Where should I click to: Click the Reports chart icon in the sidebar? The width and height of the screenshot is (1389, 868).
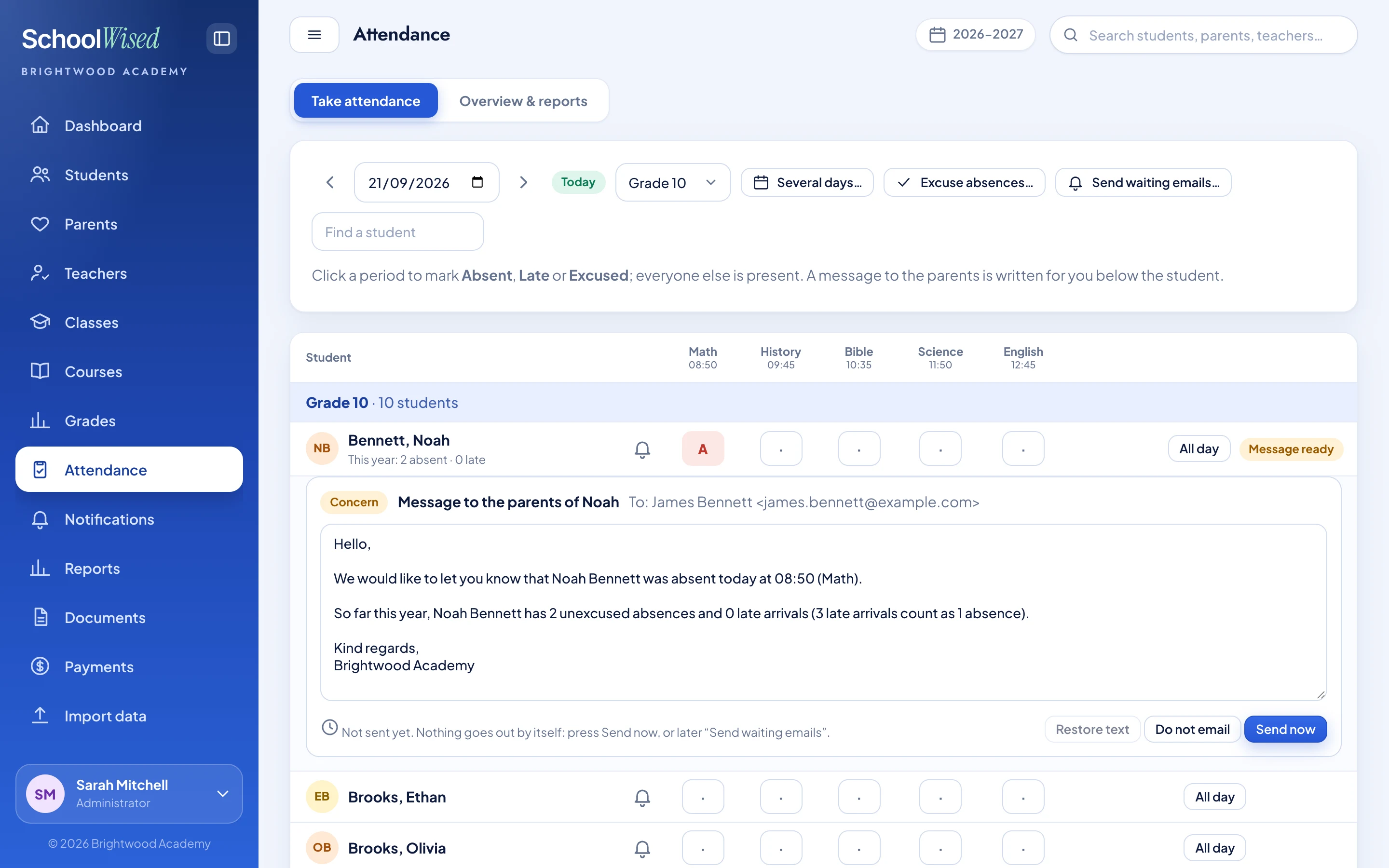40,569
